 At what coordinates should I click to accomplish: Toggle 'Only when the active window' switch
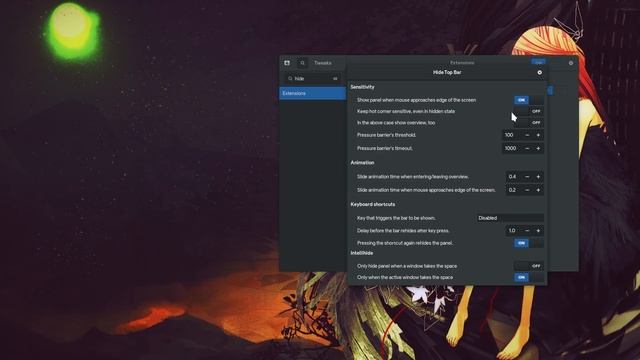click(x=529, y=277)
